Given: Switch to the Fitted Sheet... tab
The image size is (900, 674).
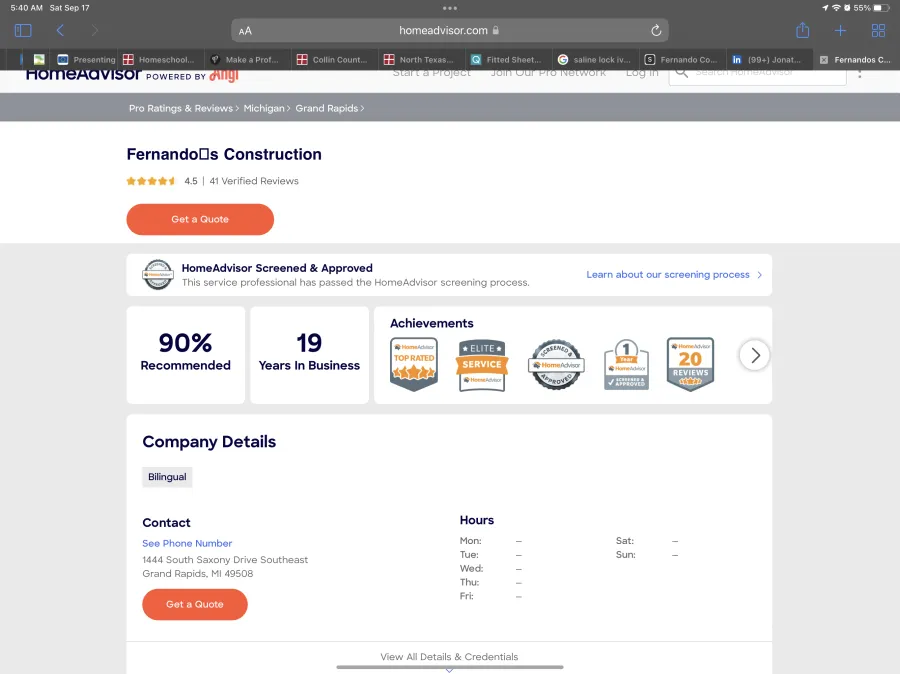Looking at the screenshot, I should point(508,60).
